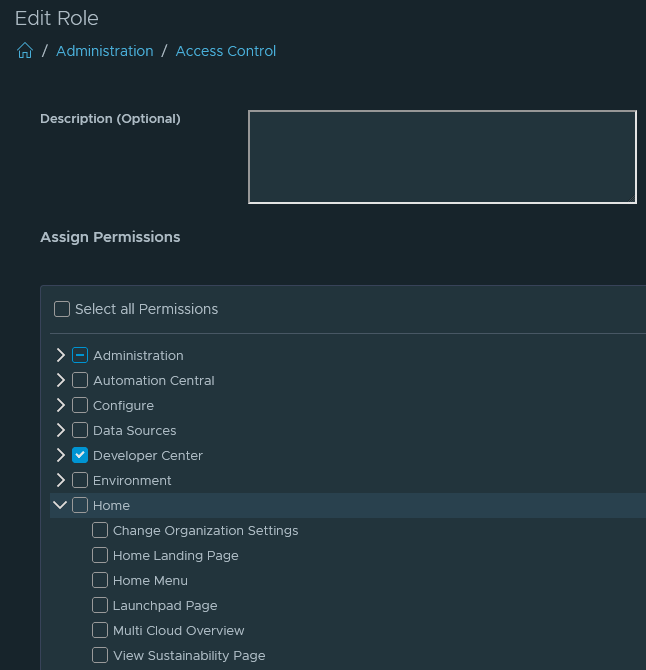The height and width of the screenshot is (670, 646).
Task: Go to the Access Control breadcrumb
Action: [226, 51]
